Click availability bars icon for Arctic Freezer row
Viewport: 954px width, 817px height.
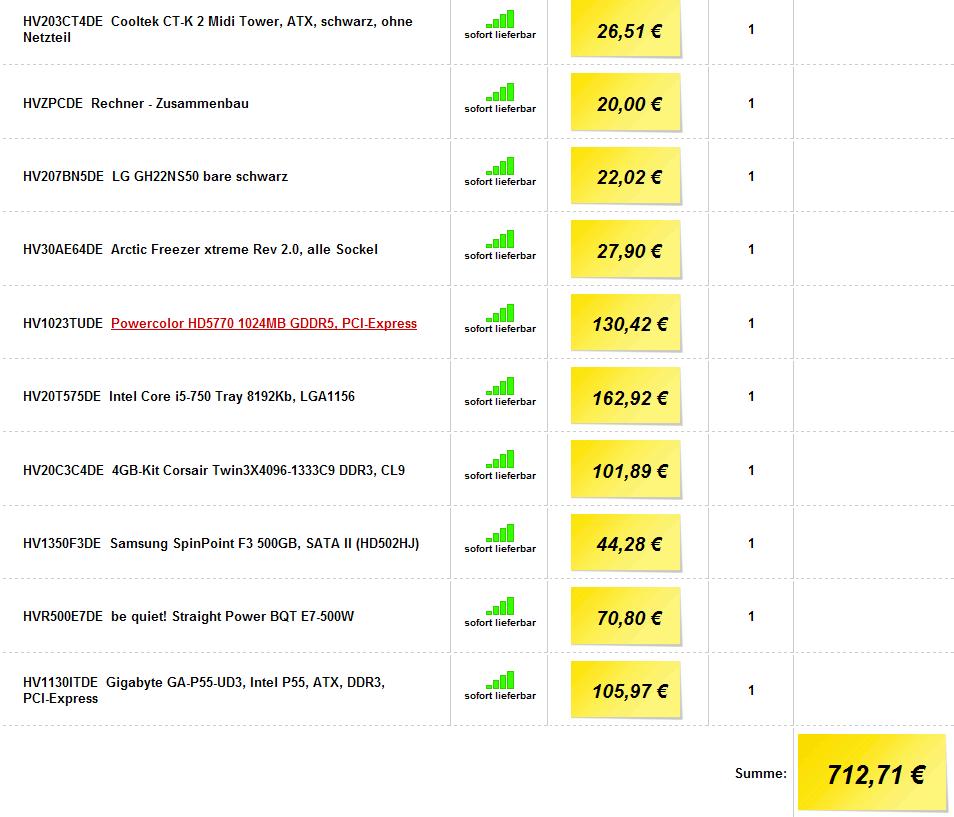[x=500, y=239]
